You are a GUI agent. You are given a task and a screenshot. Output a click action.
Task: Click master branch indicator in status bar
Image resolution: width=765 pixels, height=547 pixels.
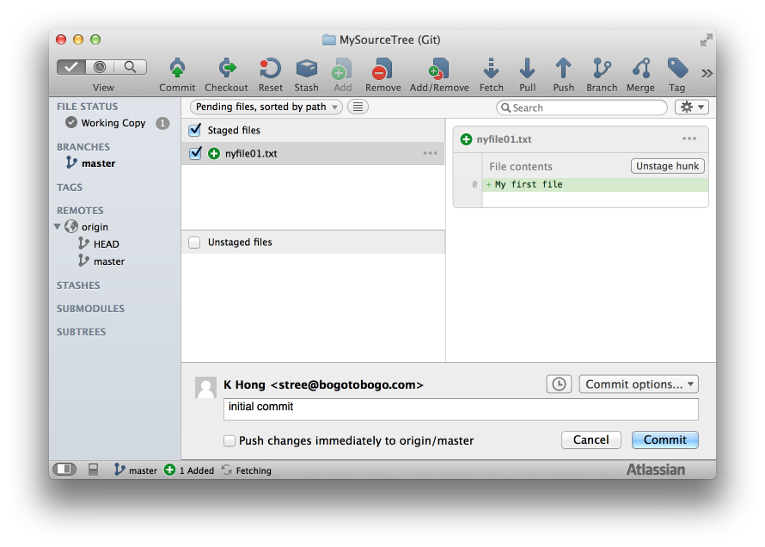pos(136,470)
